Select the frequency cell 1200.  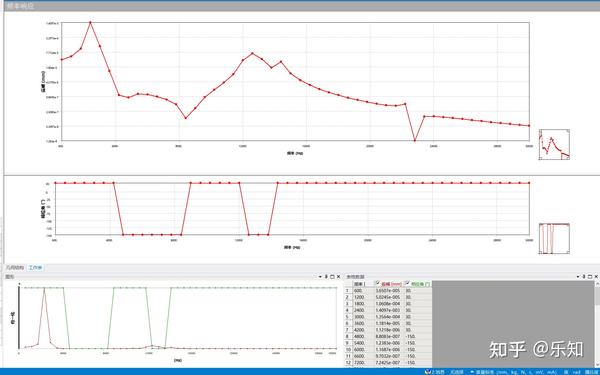pyautogui.click(x=364, y=297)
